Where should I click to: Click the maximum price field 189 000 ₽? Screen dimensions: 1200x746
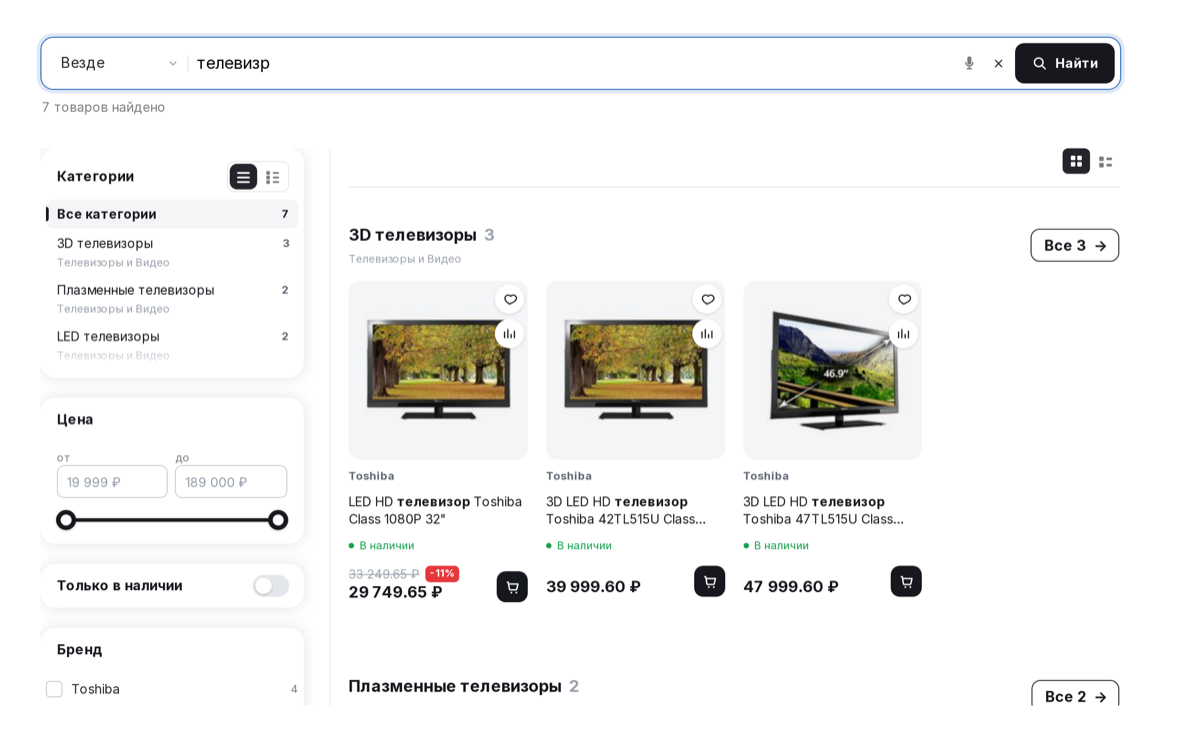(x=231, y=482)
